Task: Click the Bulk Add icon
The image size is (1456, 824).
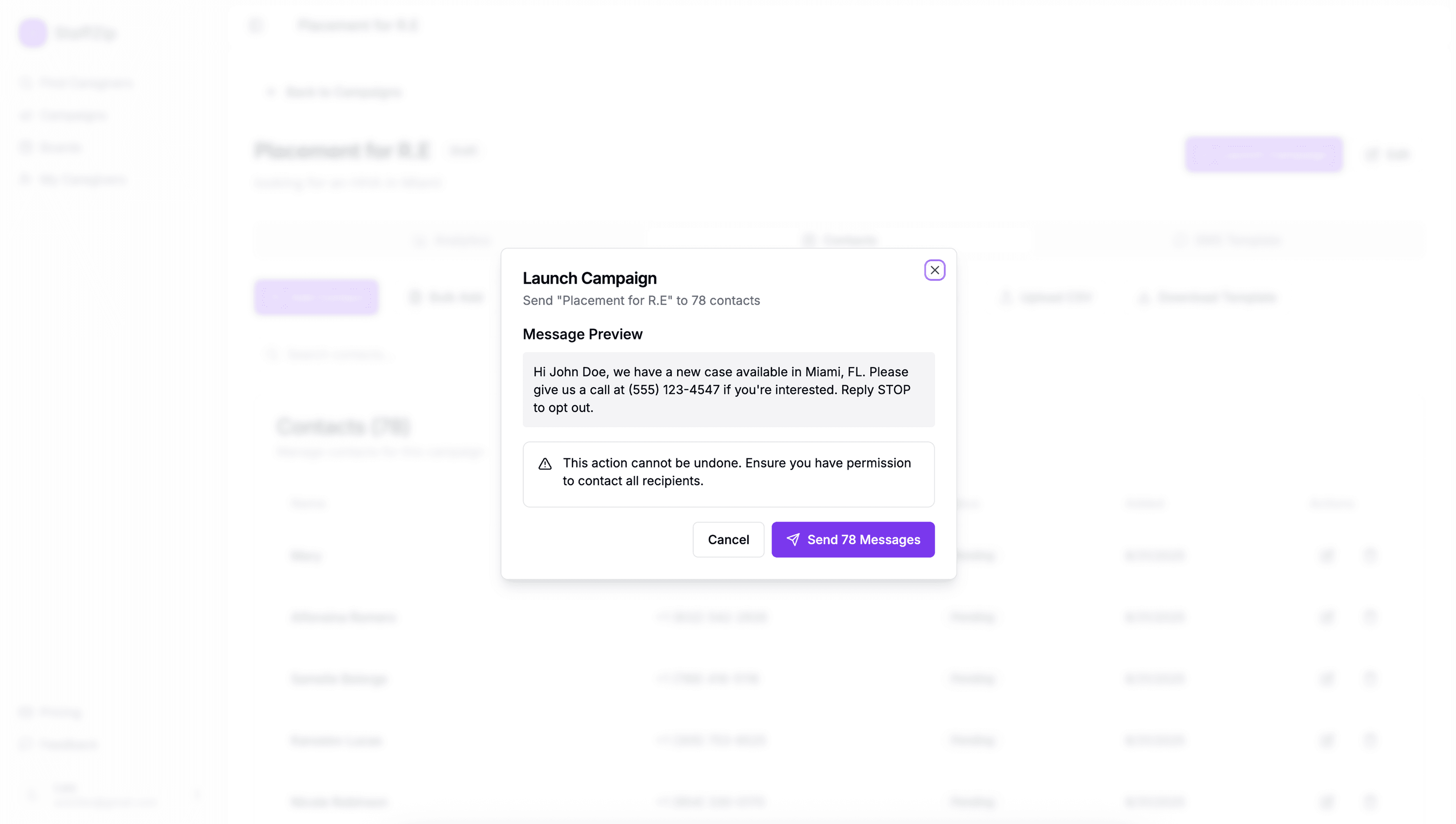Action: 416,298
